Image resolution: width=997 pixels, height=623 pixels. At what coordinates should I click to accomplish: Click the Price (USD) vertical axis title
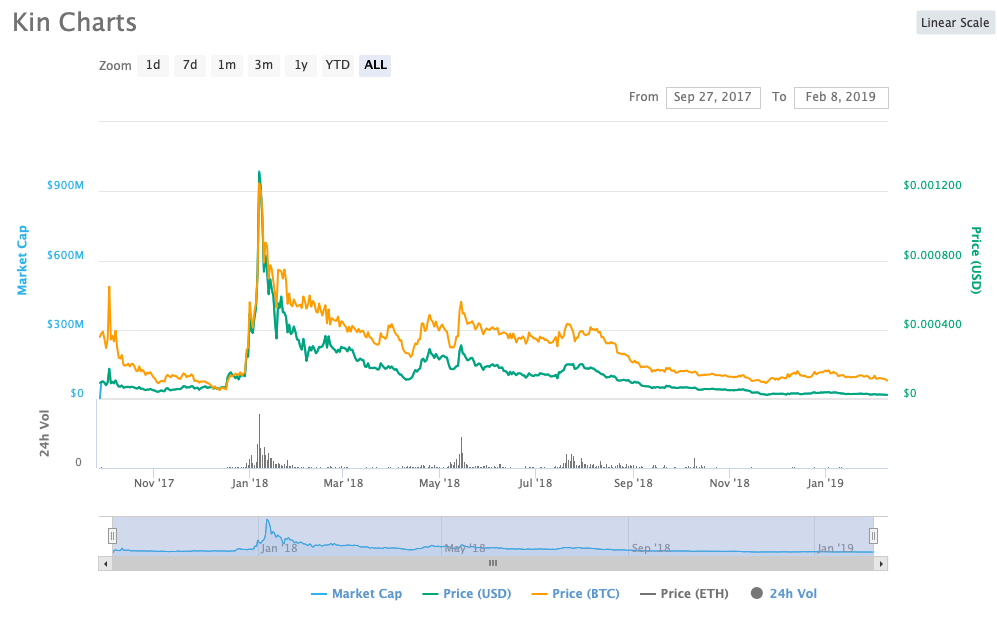point(975,260)
